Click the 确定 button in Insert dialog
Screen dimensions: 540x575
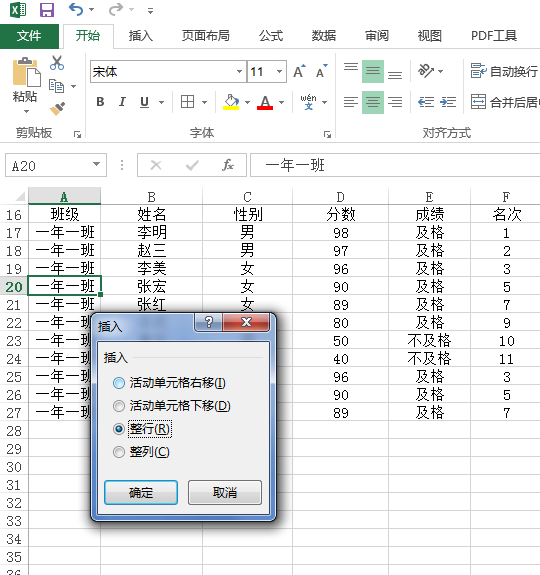pos(141,492)
